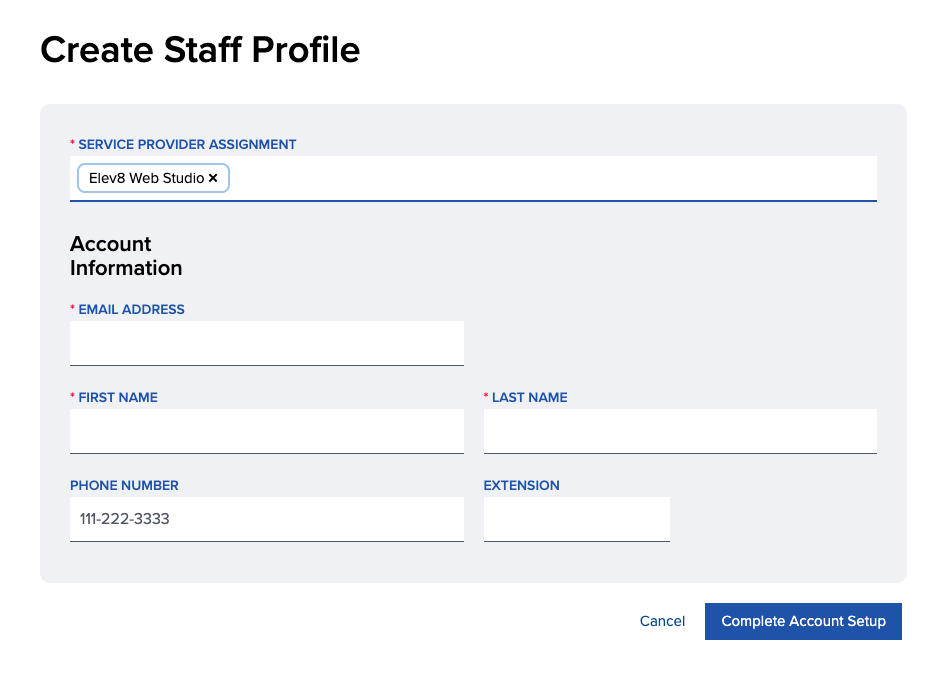Click into the Last Name field

(680, 431)
